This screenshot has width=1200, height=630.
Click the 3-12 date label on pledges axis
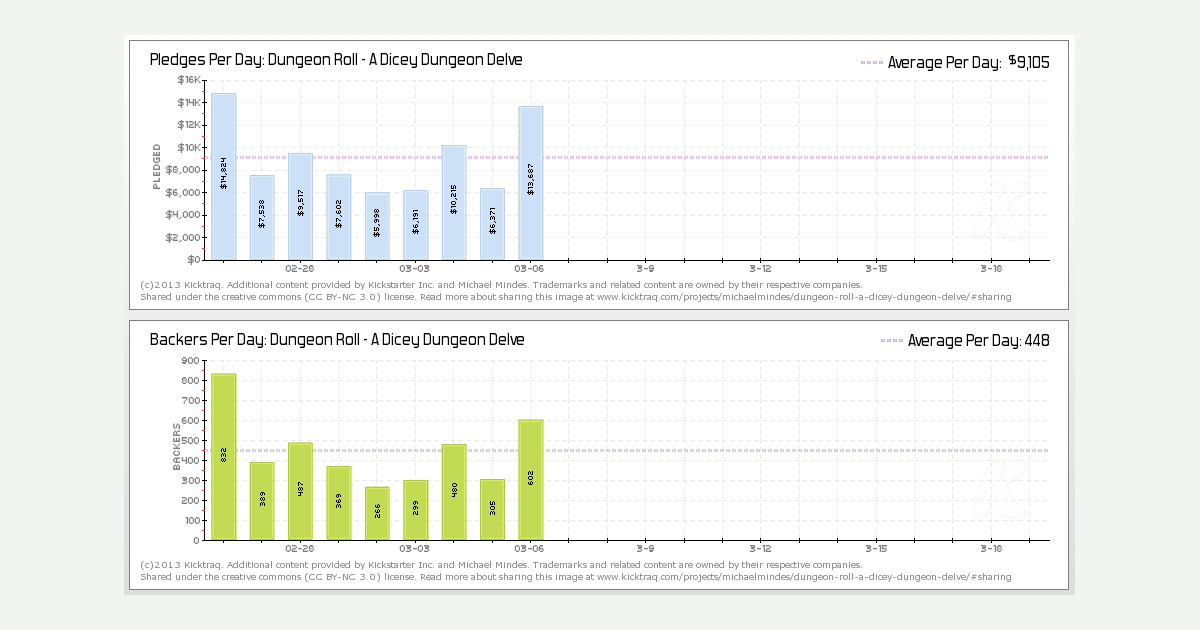pos(760,269)
